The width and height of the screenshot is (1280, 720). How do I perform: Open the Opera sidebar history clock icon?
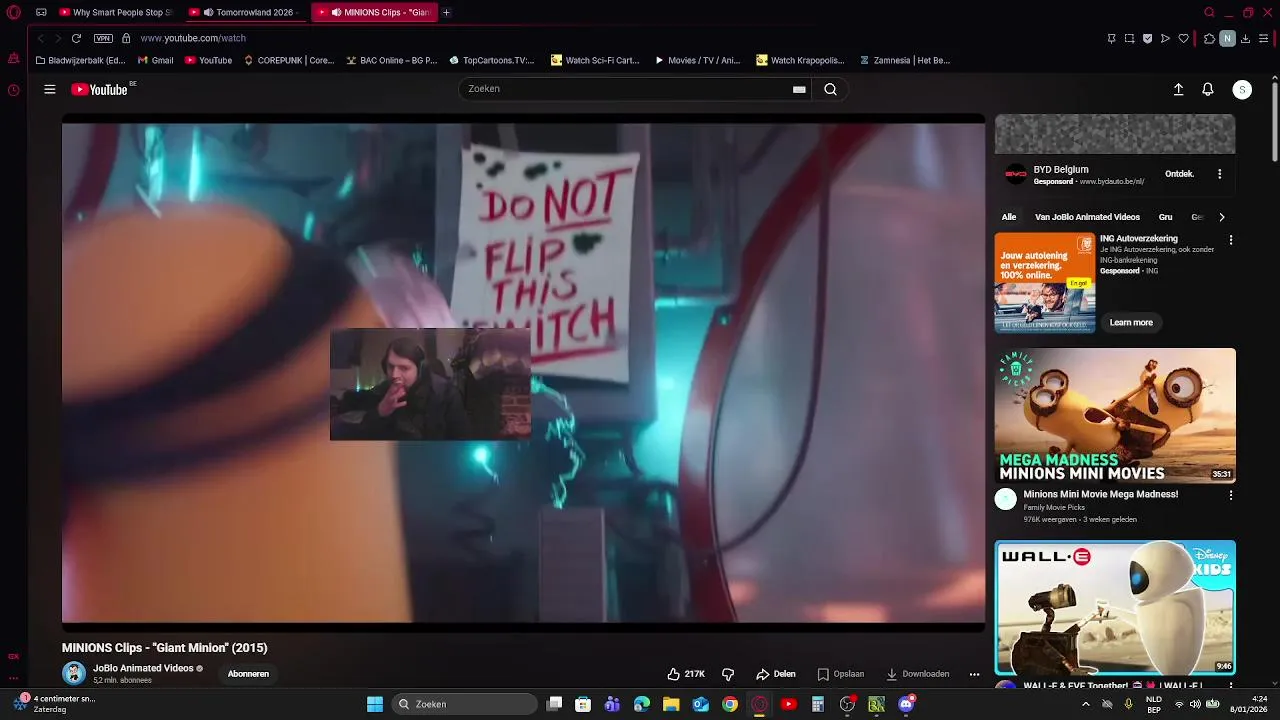point(13,90)
